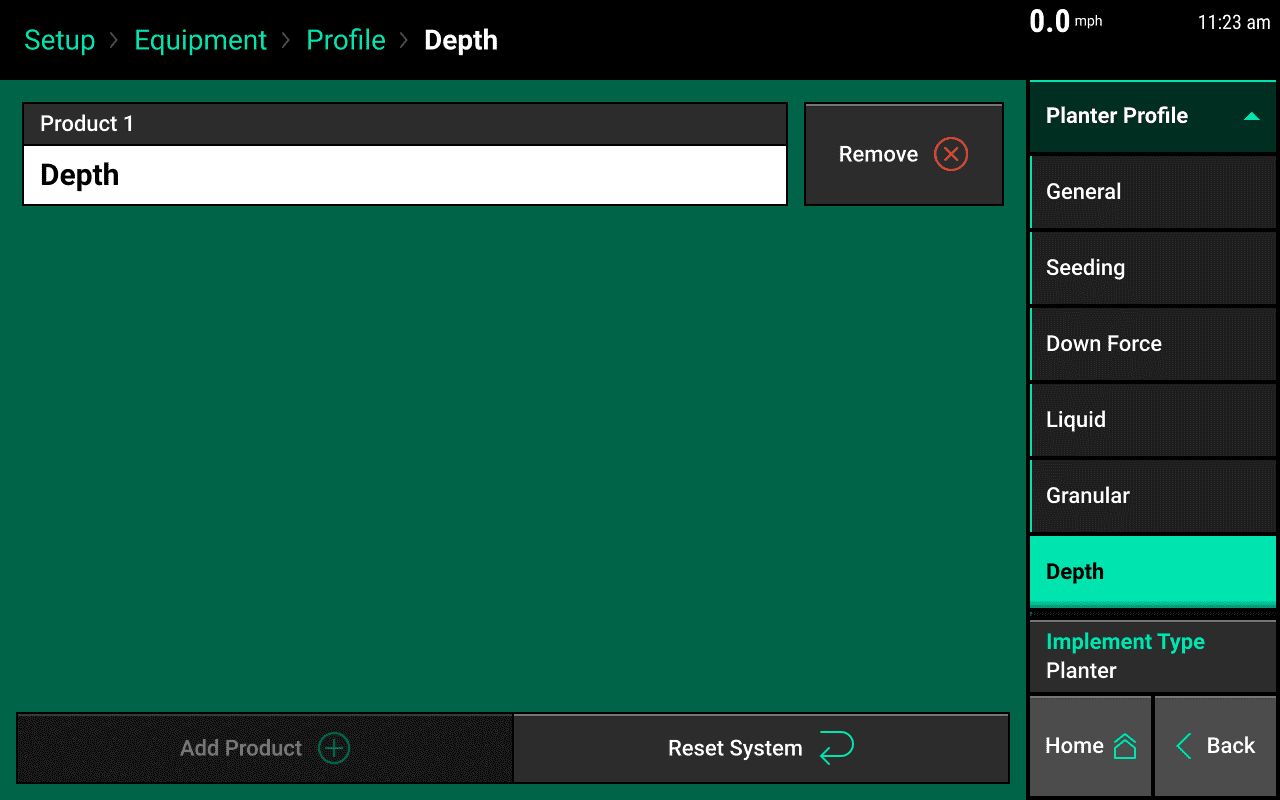The height and width of the screenshot is (800, 1280).
Task: Open the Implement Type selector
Action: [1153, 656]
